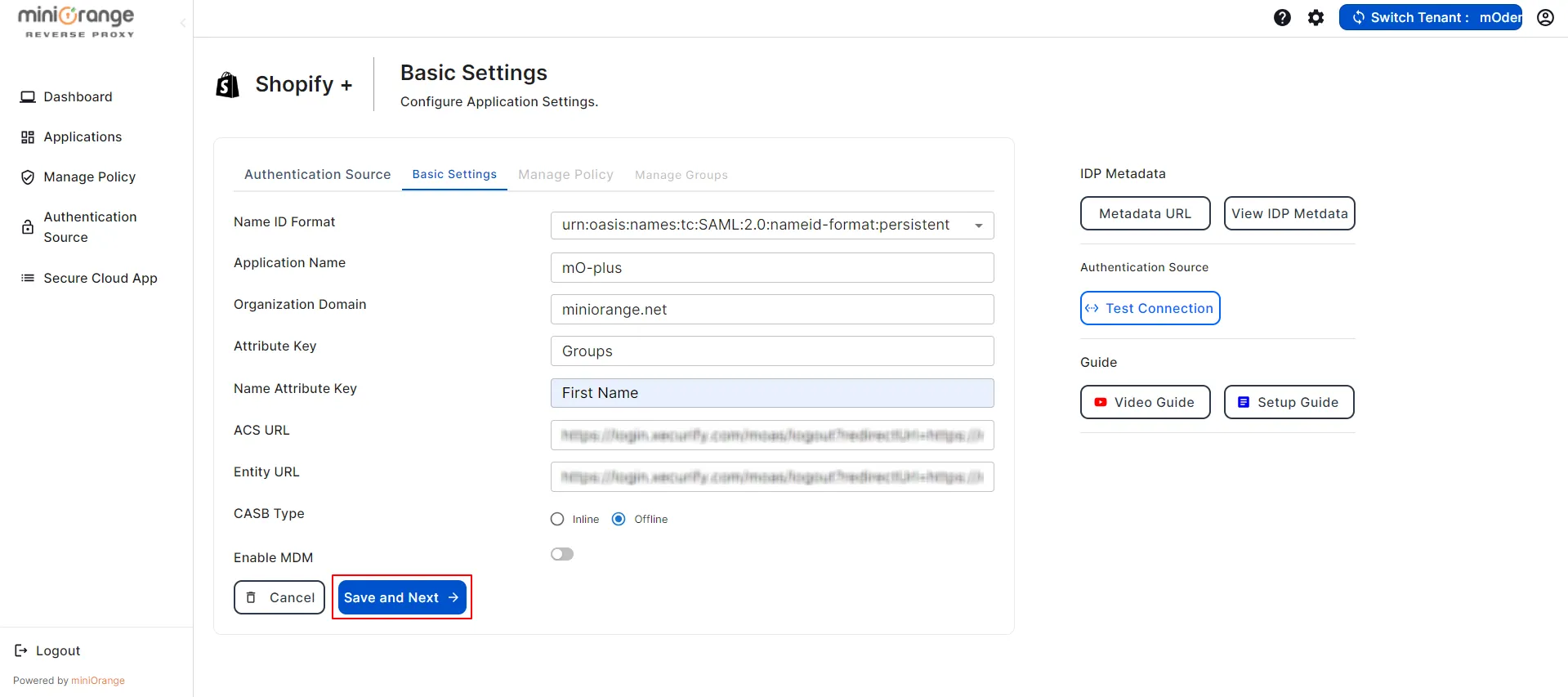The height and width of the screenshot is (697, 1568).
Task: Click the IDP Metadata section label
Action: pos(1123,173)
